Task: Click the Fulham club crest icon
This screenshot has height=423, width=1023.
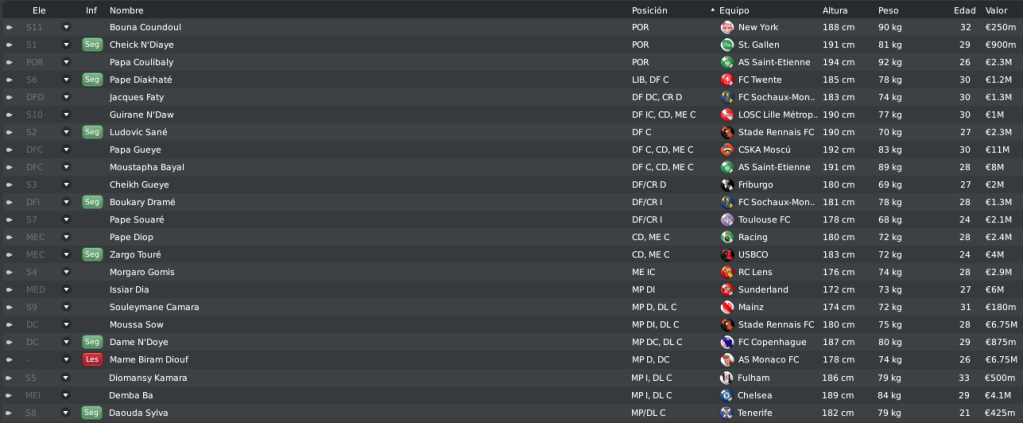Action: 726,377
